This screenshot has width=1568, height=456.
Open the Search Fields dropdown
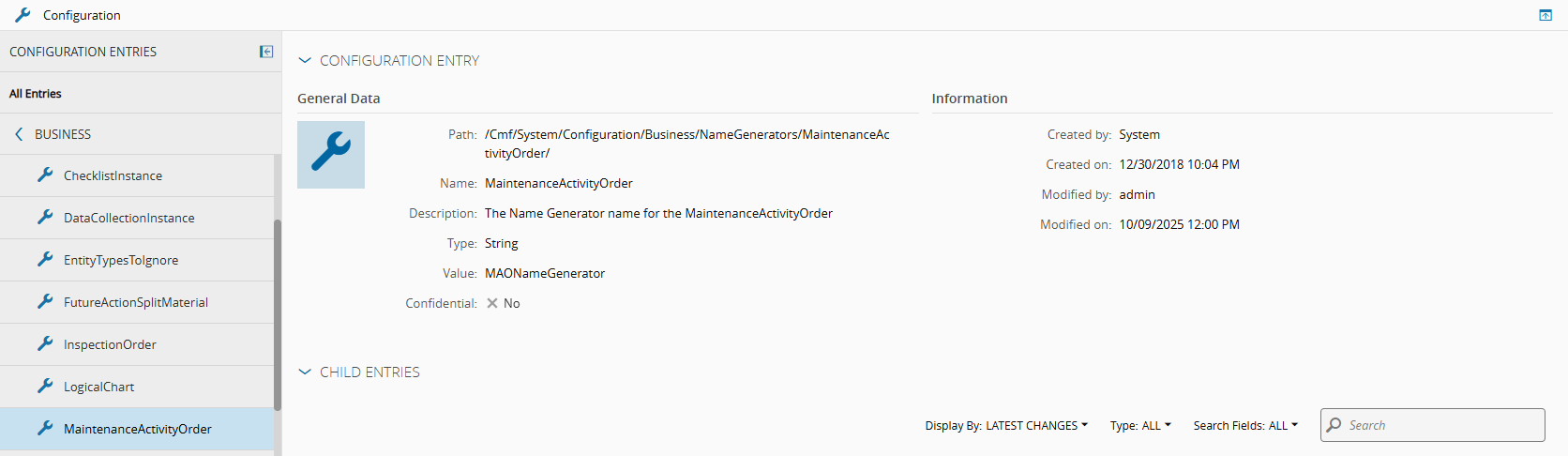pos(1245,425)
